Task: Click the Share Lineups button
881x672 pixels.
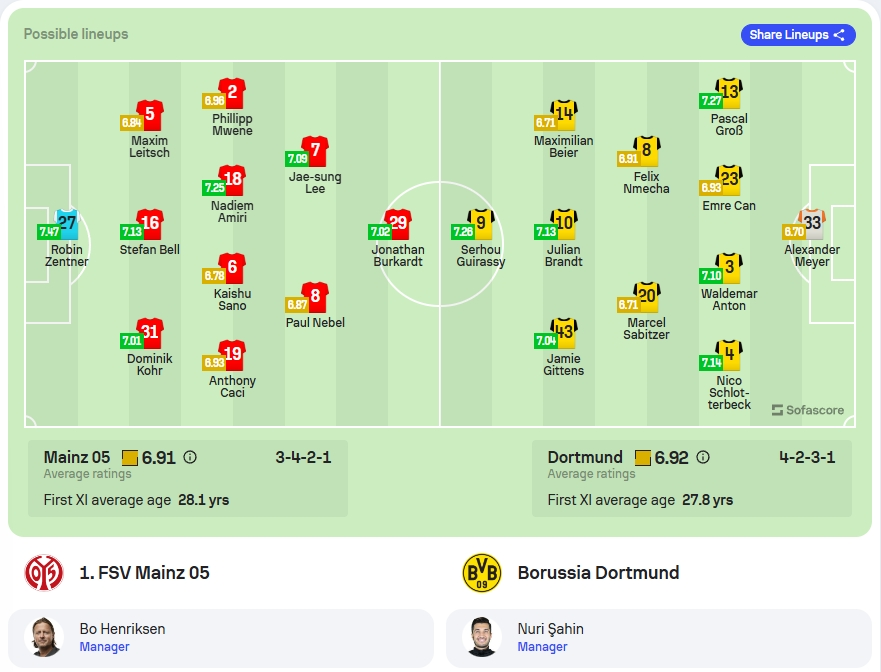Action: (x=798, y=35)
